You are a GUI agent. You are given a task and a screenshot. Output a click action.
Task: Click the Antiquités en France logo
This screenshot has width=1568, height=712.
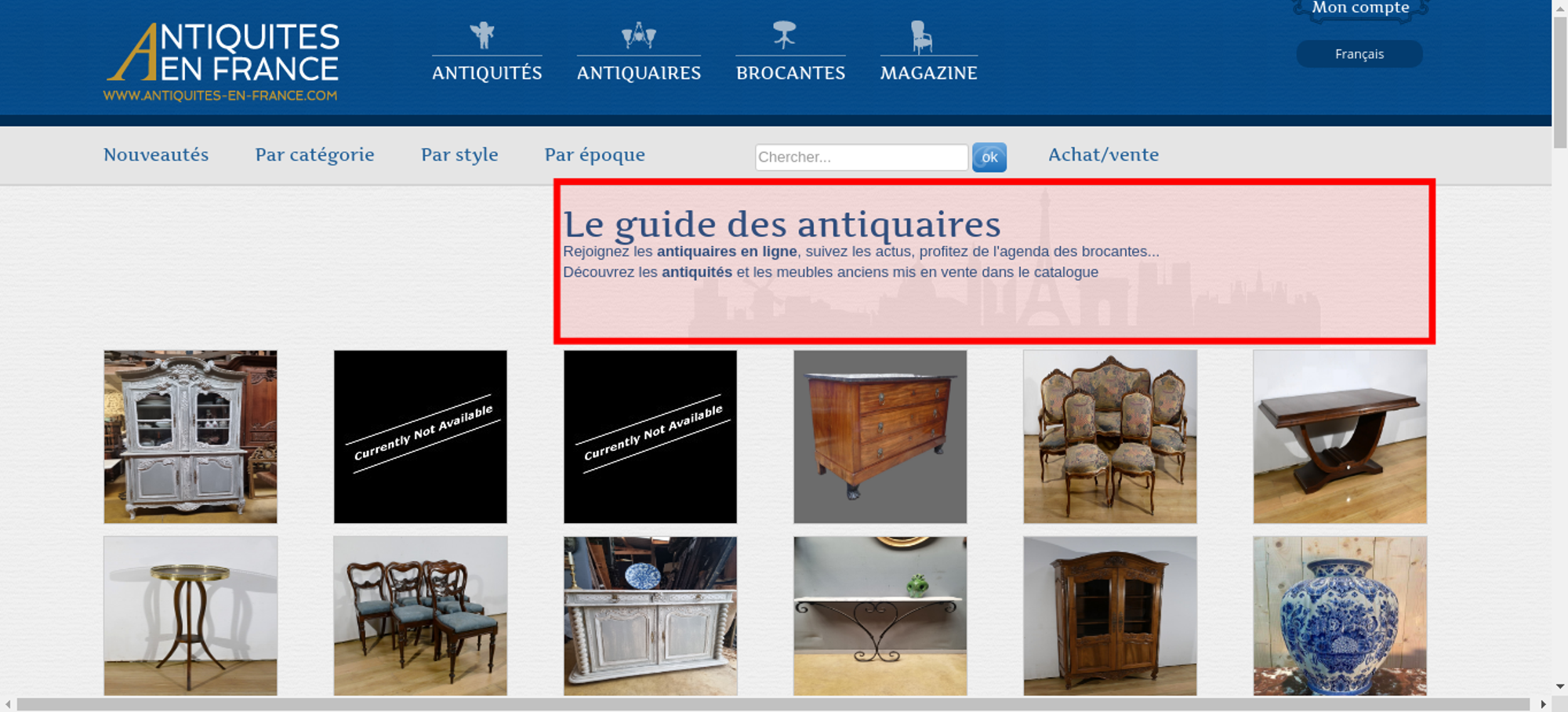(x=222, y=62)
